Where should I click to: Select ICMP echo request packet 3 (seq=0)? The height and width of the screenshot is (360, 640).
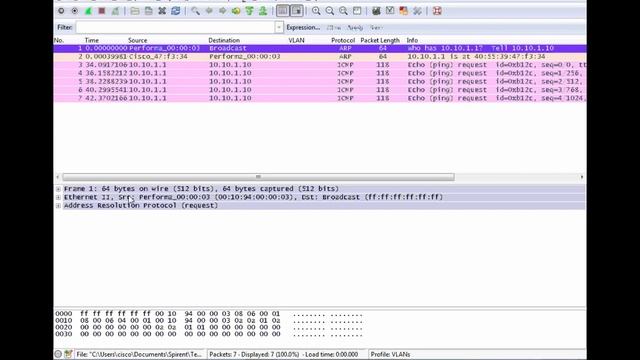tap(320, 65)
